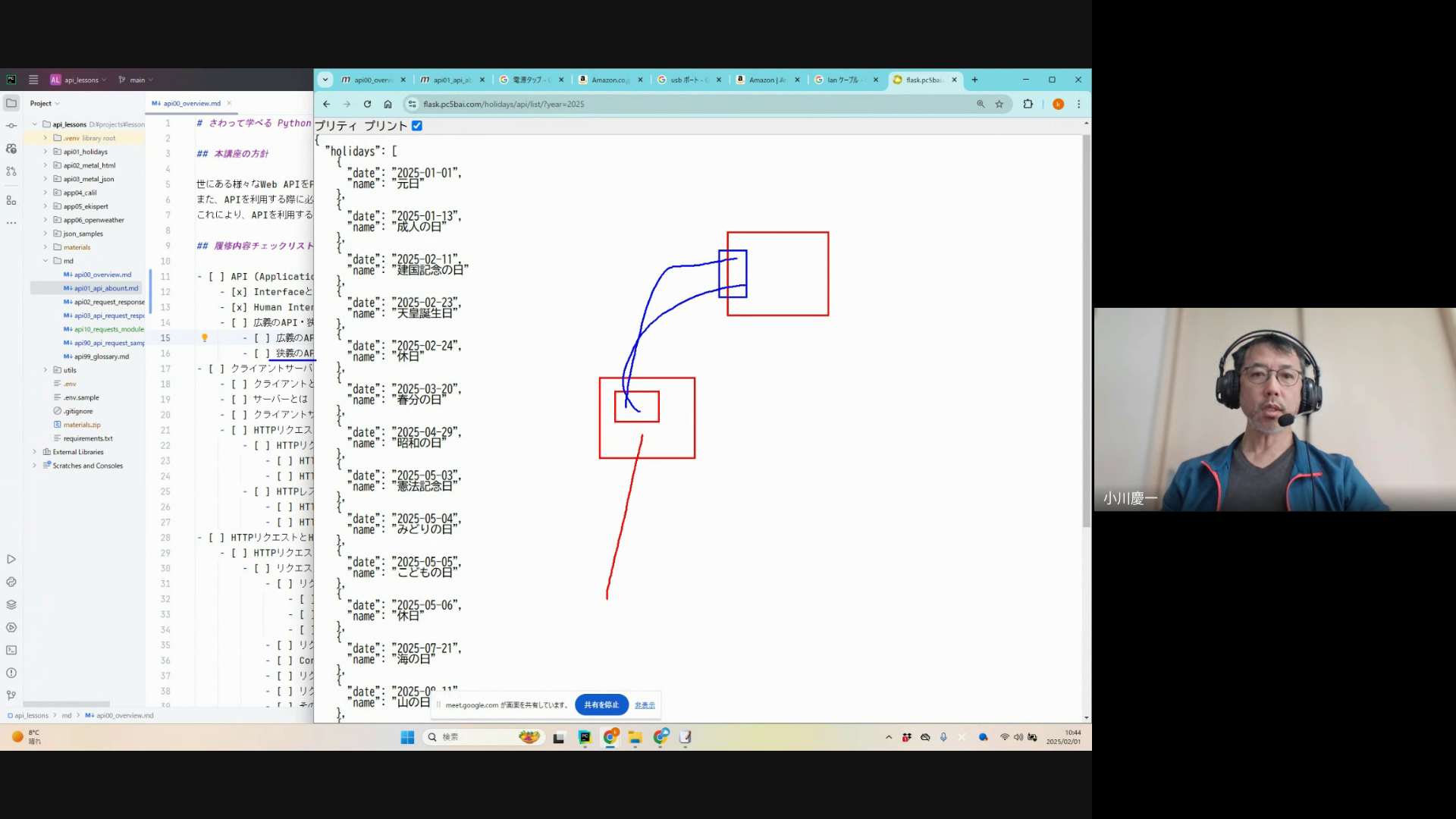Viewport: 1456px width, 819px height.
Task: Select the api00_overview.md editor tab
Action: [x=190, y=103]
